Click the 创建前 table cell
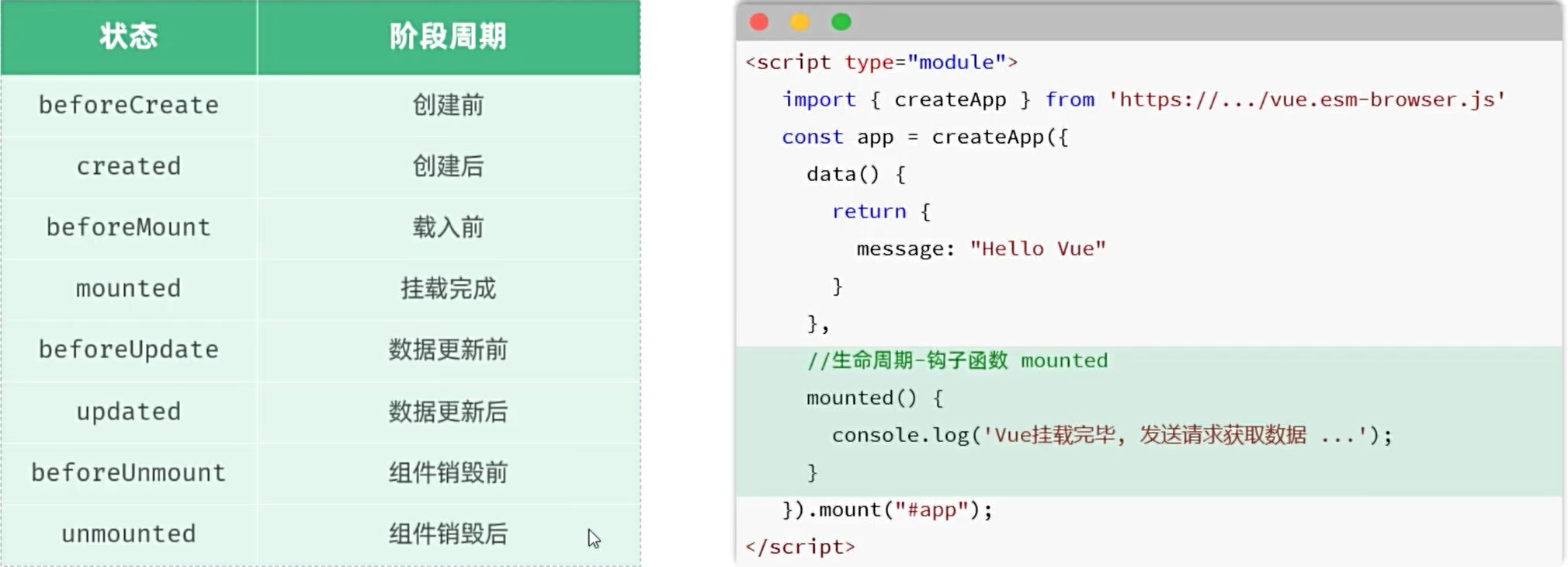 pos(449,105)
